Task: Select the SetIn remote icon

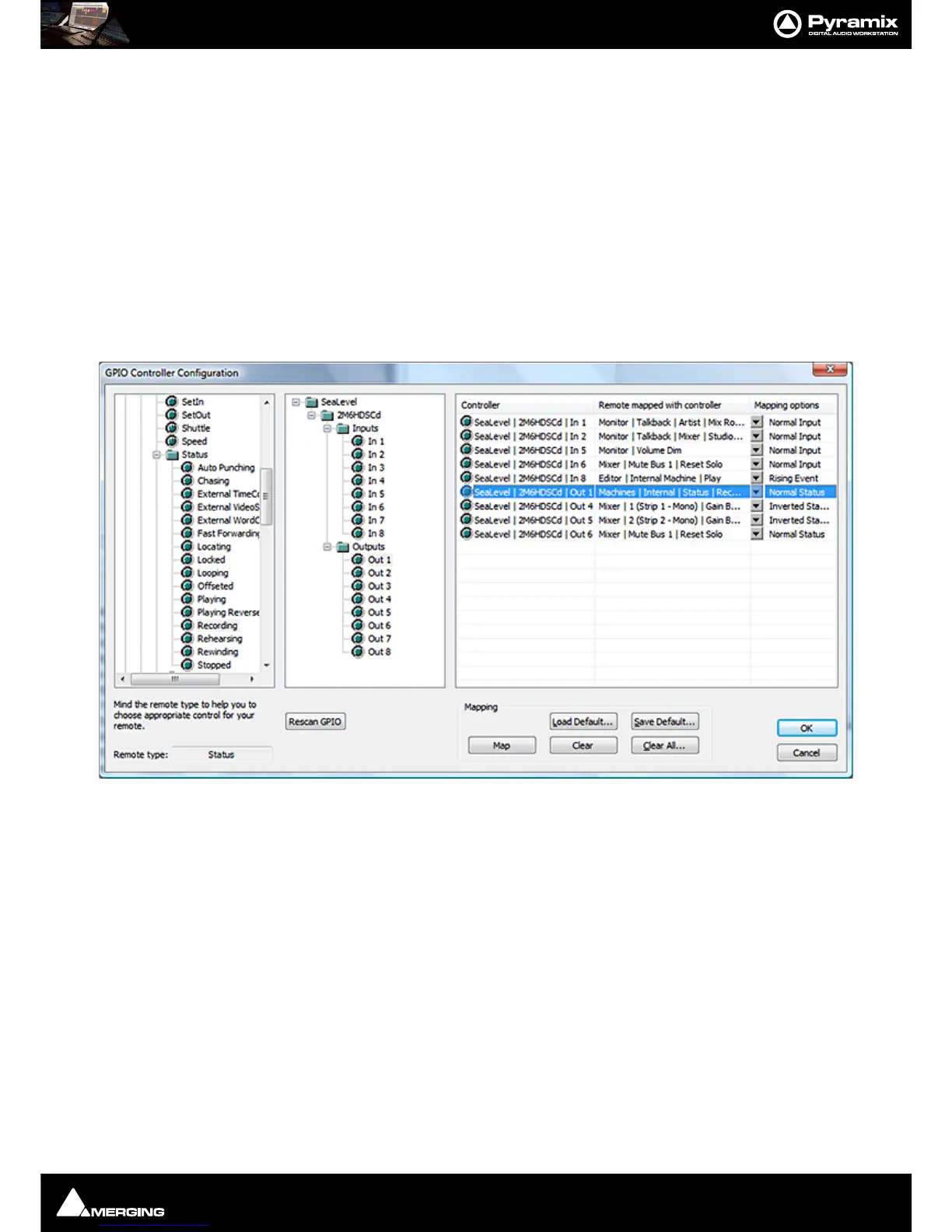Action: click(172, 401)
